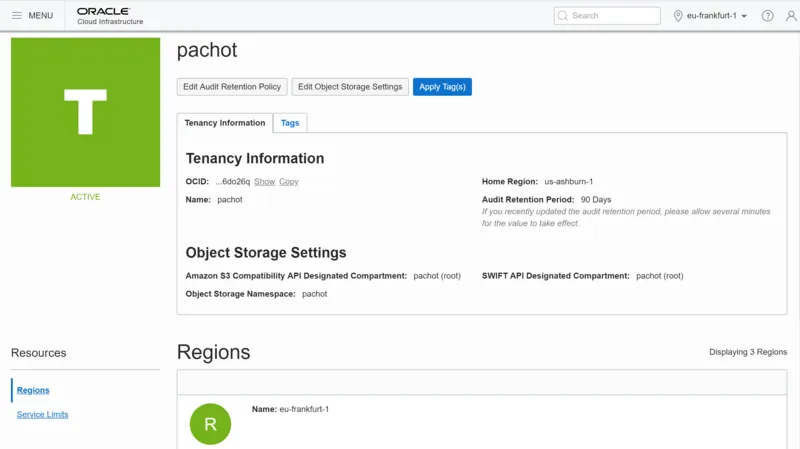
Task: Click Edit Object Storage Settings button
Action: [x=350, y=87]
